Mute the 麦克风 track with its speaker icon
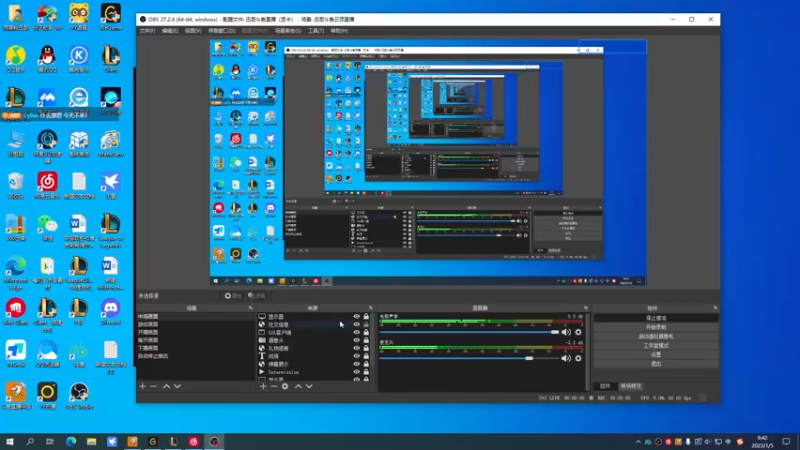The width and height of the screenshot is (800, 450). tap(566, 358)
